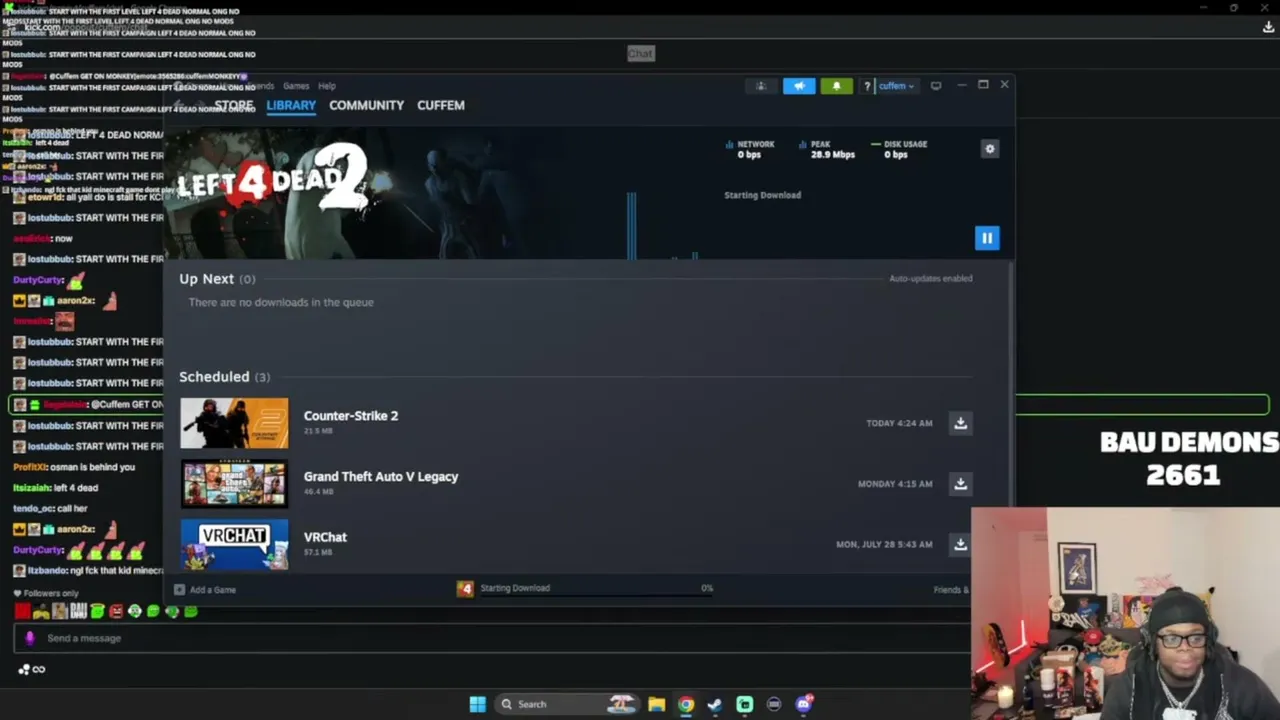
Task: Focus the Send a message chat field
Action: (x=490, y=638)
